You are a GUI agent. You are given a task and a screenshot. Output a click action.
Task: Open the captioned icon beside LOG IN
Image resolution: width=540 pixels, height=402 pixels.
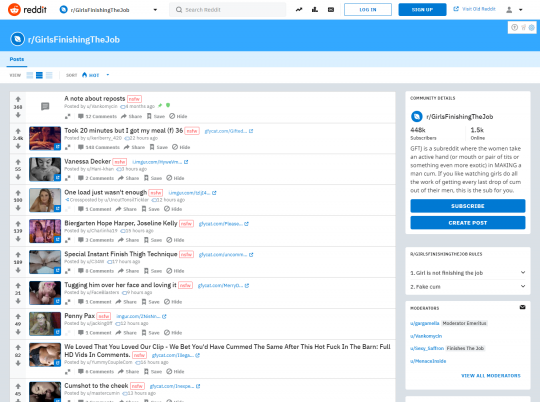pos(331,10)
